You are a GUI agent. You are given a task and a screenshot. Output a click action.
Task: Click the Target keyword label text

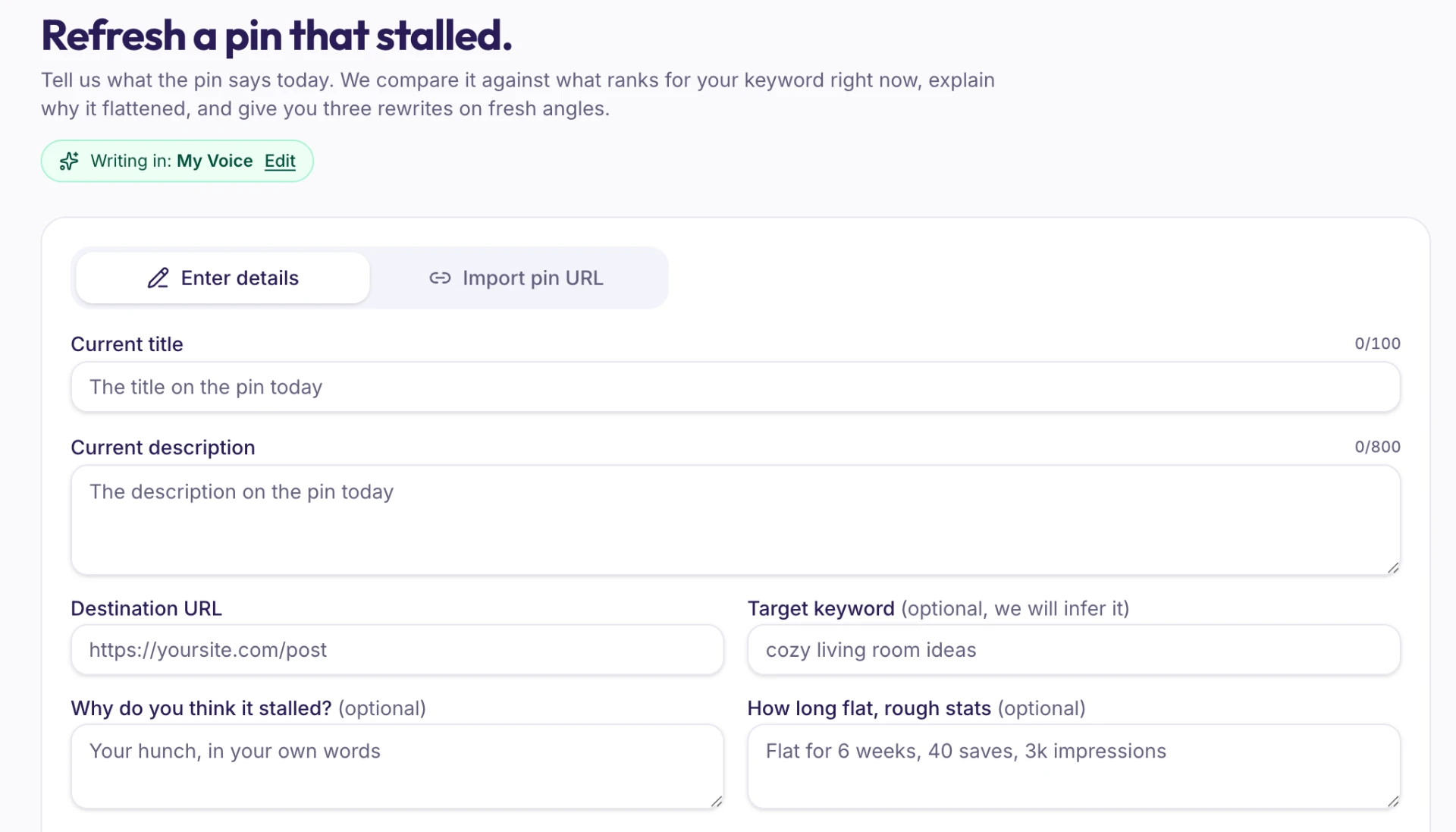(x=821, y=608)
